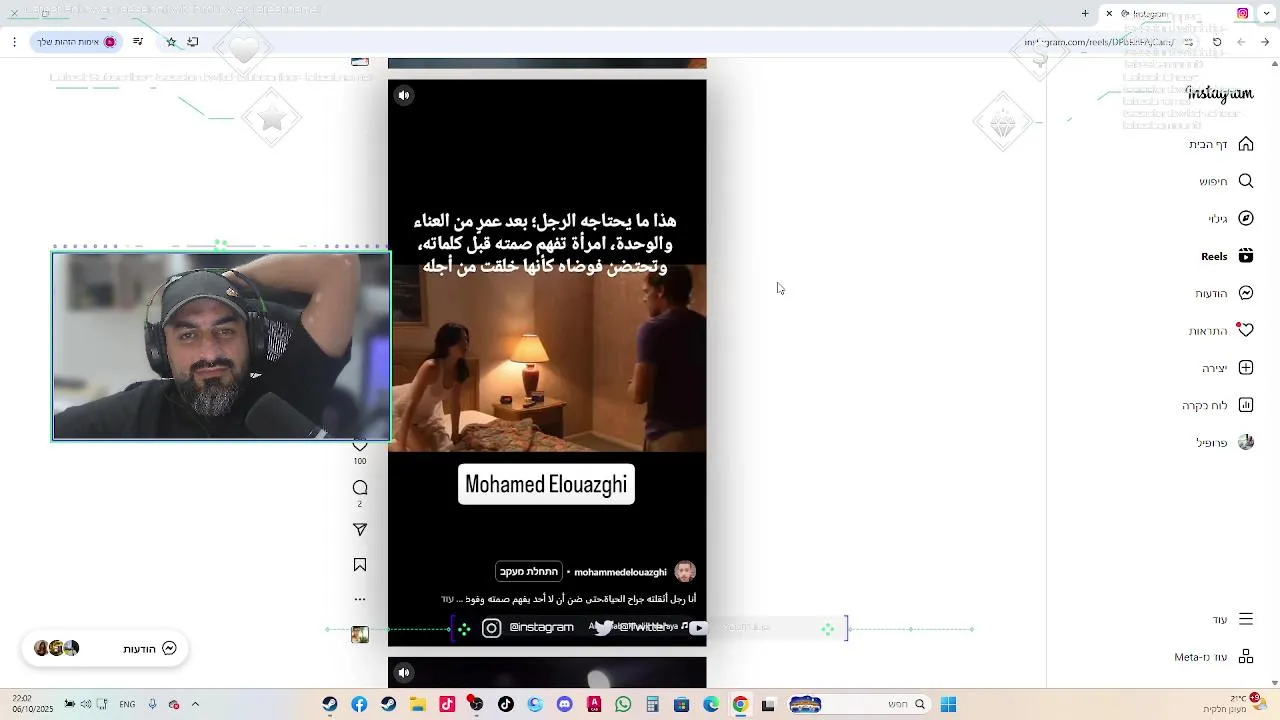Click the follow button 'התחלת מעקב'
This screenshot has width=1280, height=720.
[529, 572]
